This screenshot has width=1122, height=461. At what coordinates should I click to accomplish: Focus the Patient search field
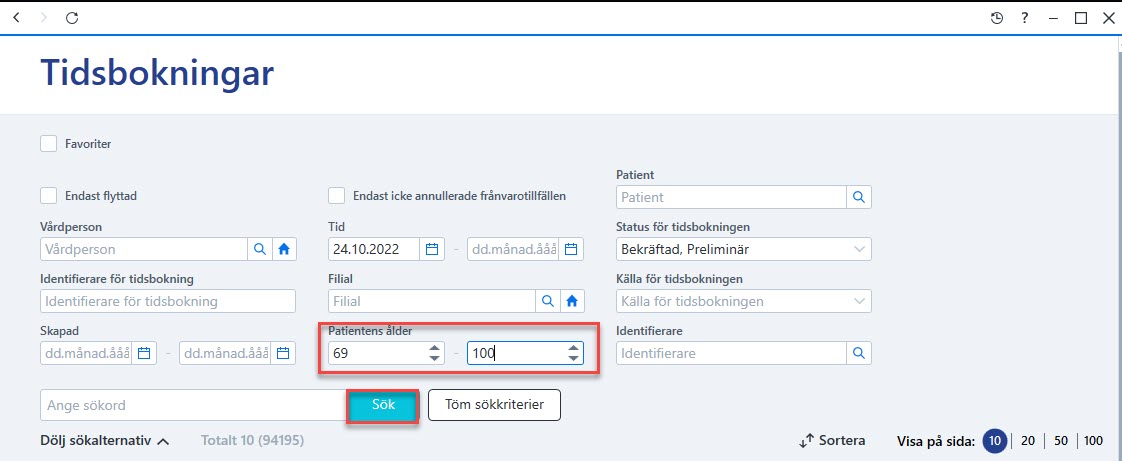[x=731, y=197]
